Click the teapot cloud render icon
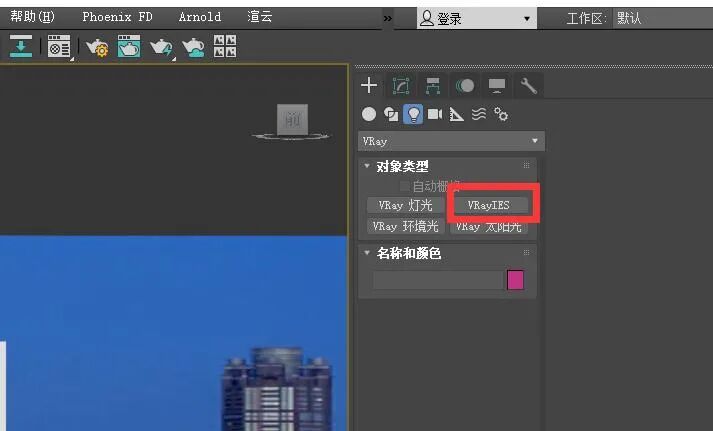Screen dimensions: 713x431 [193, 47]
